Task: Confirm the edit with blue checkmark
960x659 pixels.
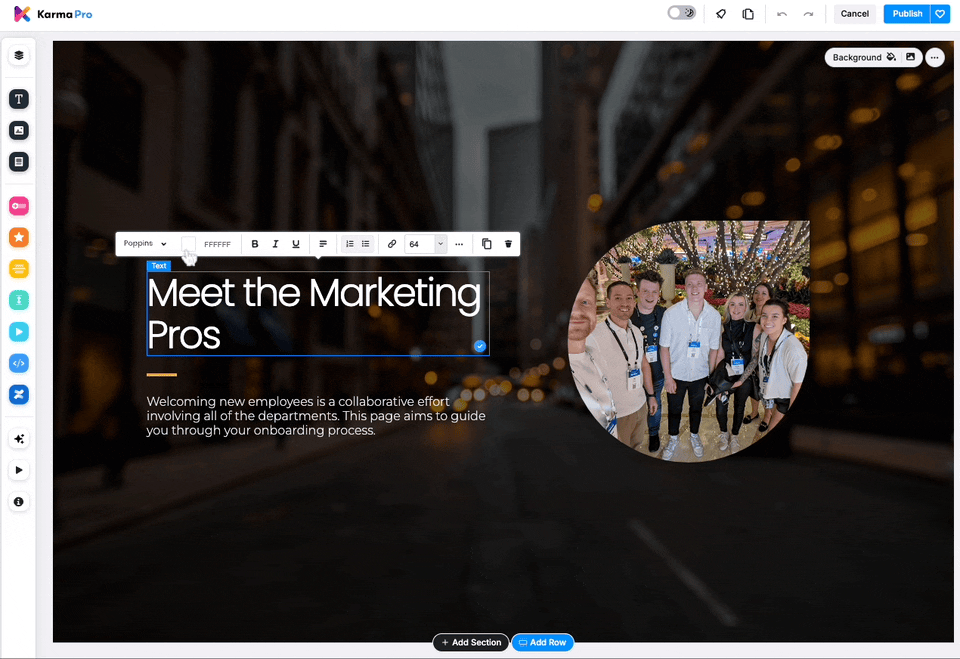Action: [480, 346]
